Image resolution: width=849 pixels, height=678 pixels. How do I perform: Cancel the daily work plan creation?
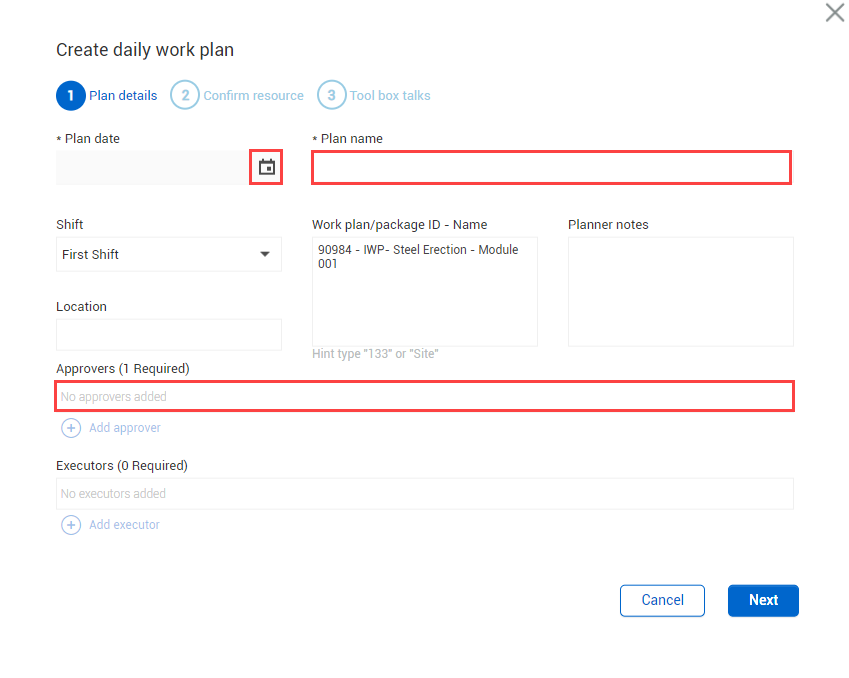point(662,600)
